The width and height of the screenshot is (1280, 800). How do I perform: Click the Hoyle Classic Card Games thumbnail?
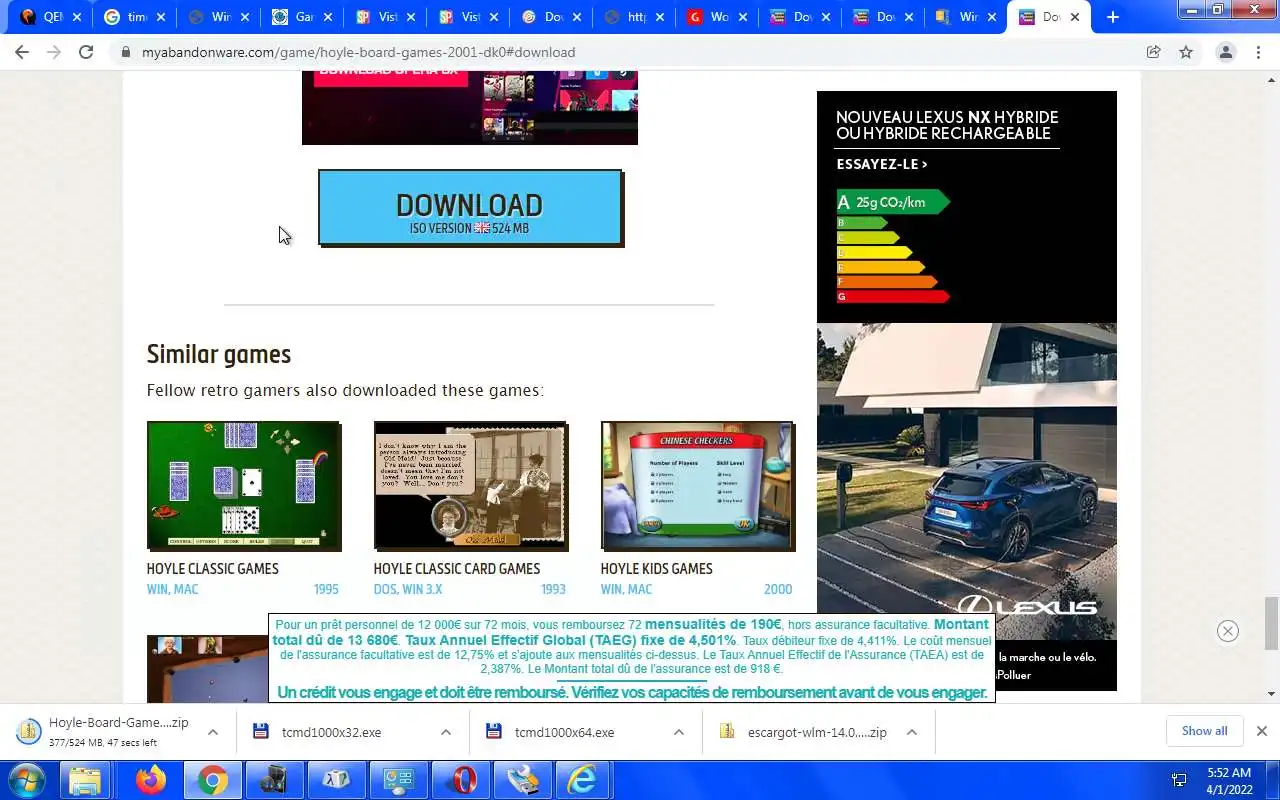(471, 486)
